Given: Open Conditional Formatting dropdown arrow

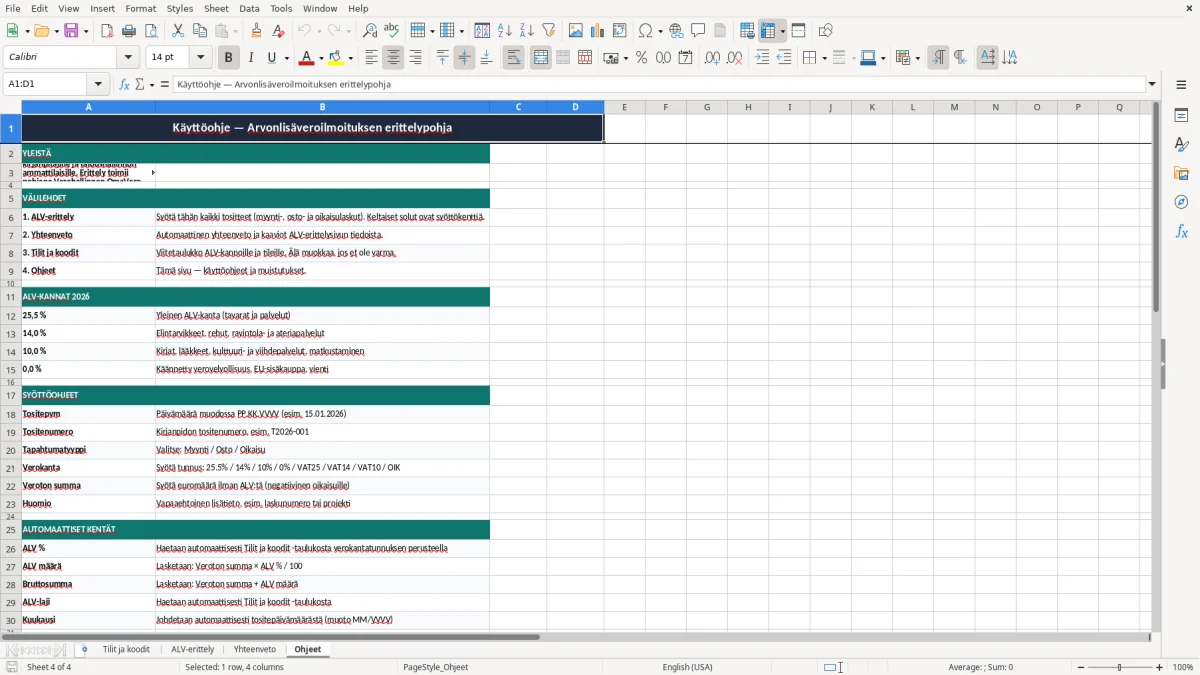Looking at the screenshot, I should click(x=917, y=58).
